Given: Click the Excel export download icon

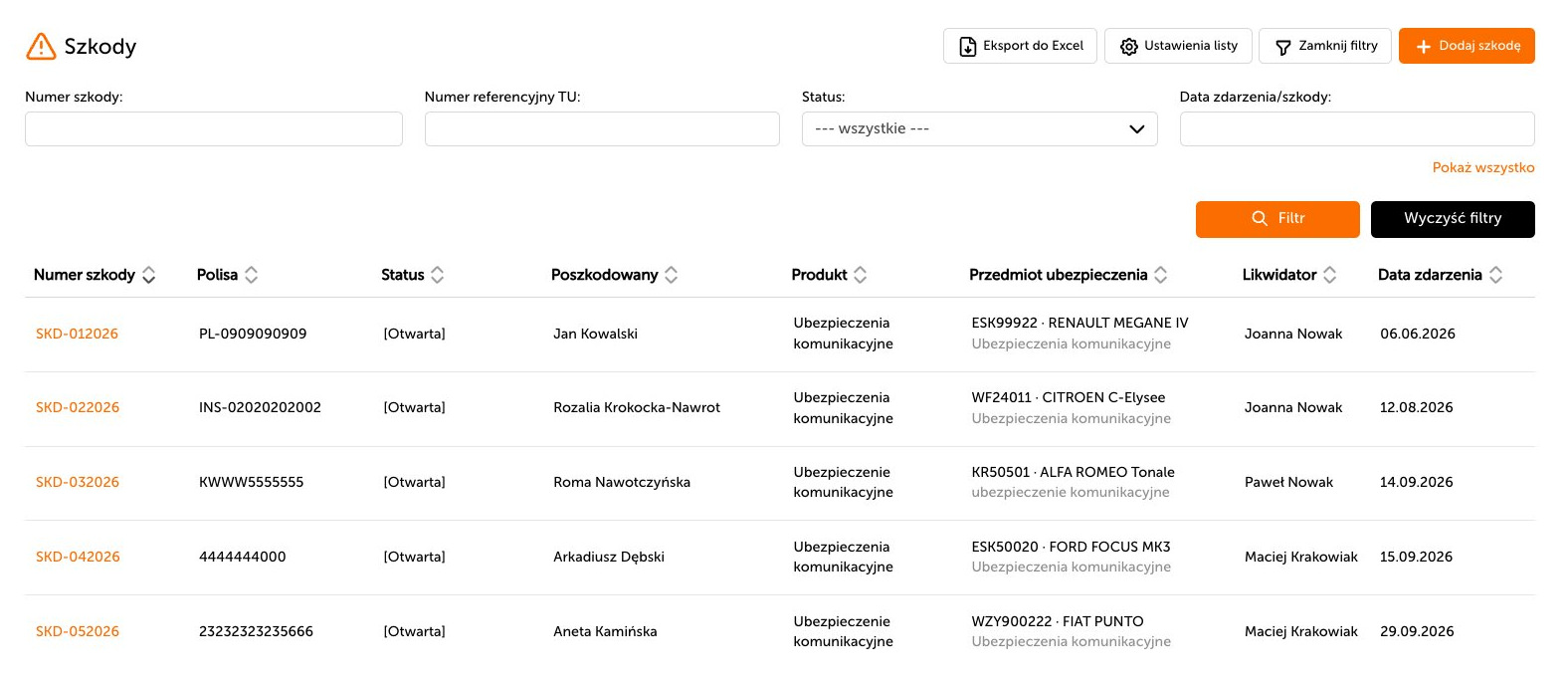Looking at the screenshot, I should 967,46.
